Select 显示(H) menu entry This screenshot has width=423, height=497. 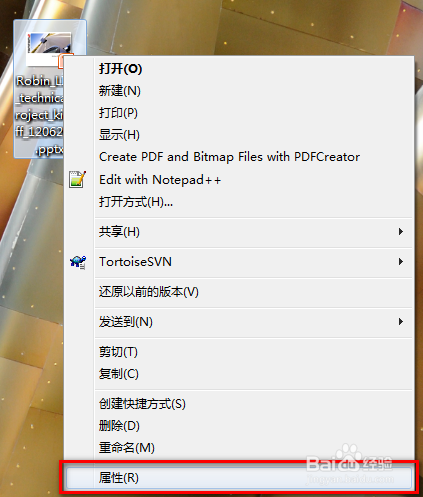pyautogui.click(x=119, y=135)
